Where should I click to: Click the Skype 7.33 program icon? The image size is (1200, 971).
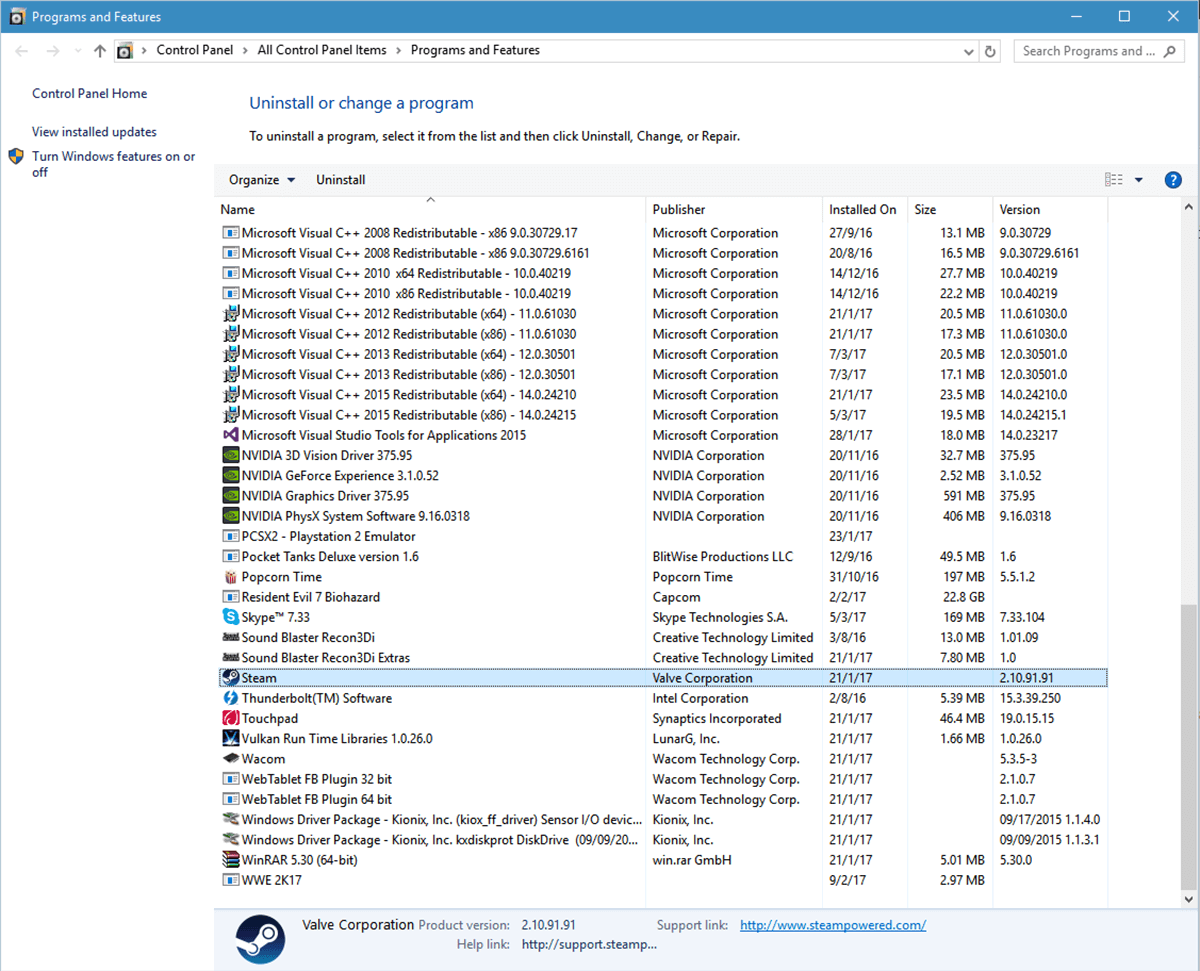(x=231, y=617)
